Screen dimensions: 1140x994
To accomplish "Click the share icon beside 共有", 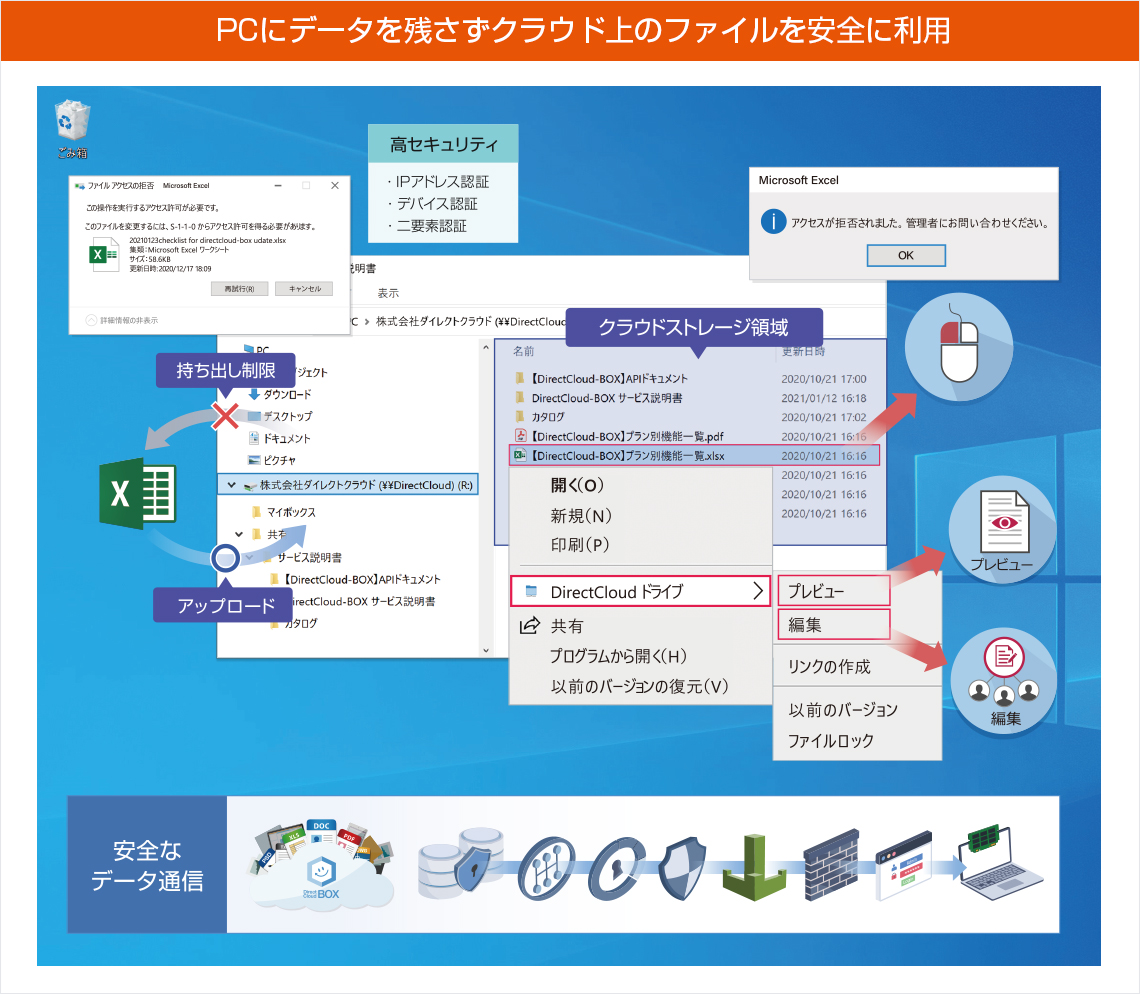I will click(x=530, y=625).
